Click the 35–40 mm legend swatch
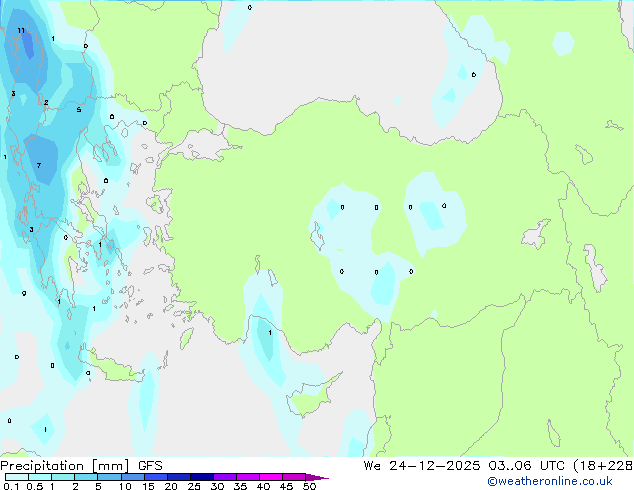Image resolution: width=634 pixels, height=490 pixels. (x=247, y=477)
